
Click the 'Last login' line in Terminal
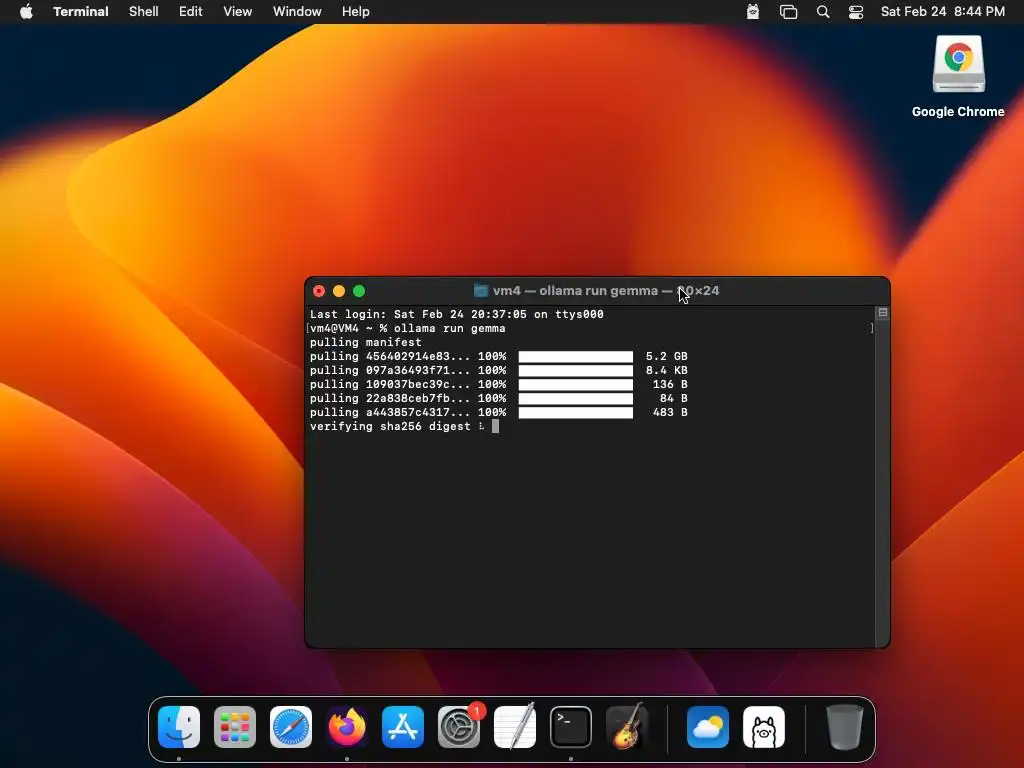coord(456,314)
